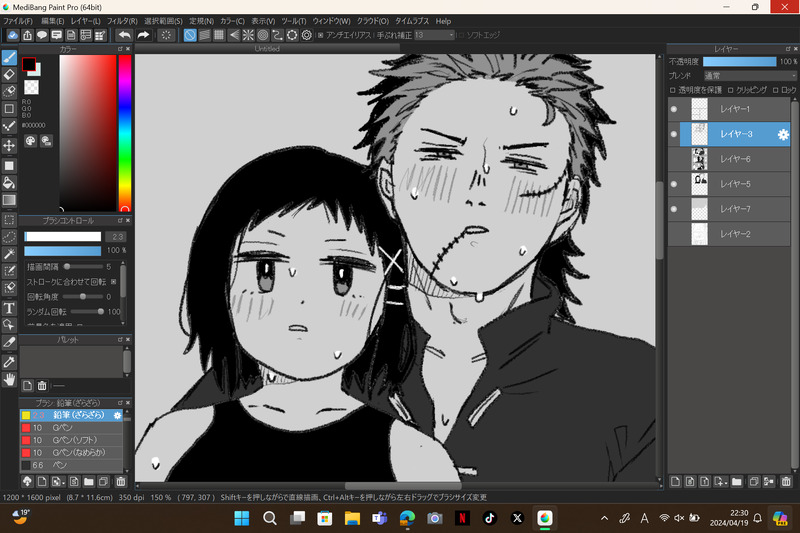Click the Untitled document tab
Screen dimensions: 800x533
click(267, 48)
